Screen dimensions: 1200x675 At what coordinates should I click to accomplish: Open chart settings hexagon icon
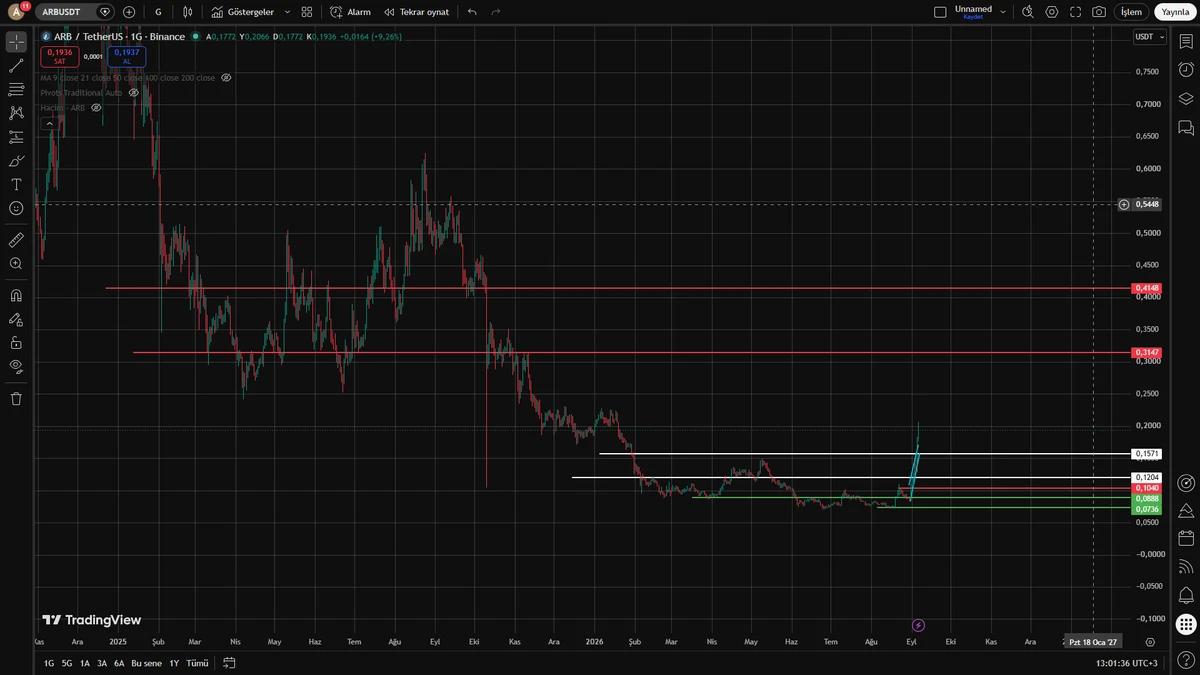1052,12
